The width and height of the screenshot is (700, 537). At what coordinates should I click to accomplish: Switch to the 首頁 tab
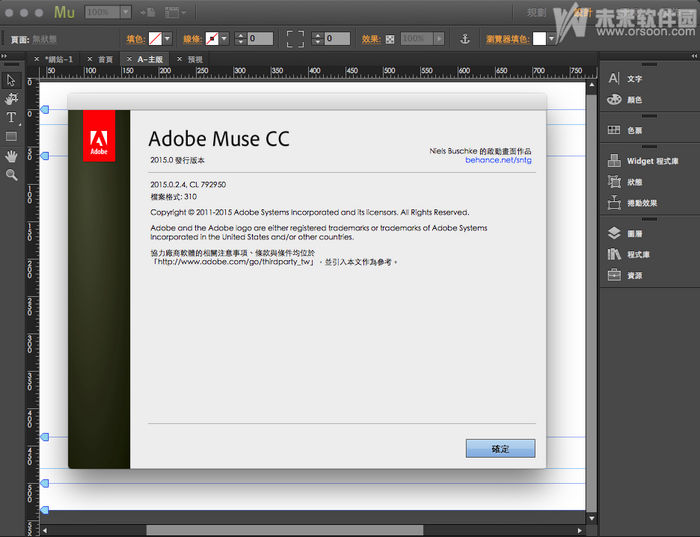coord(105,59)
